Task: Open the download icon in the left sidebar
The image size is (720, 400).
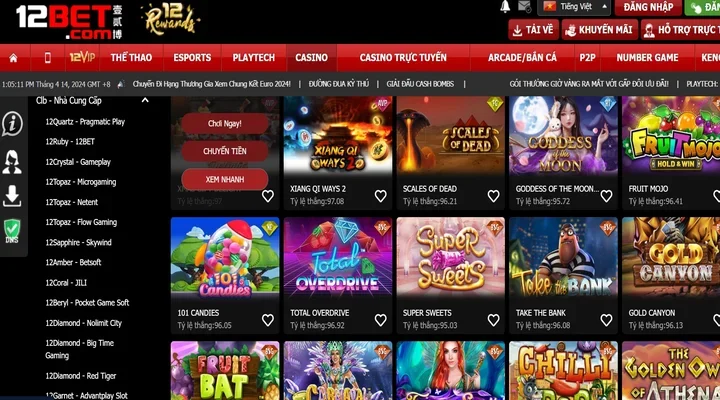Action: (12, 196)
